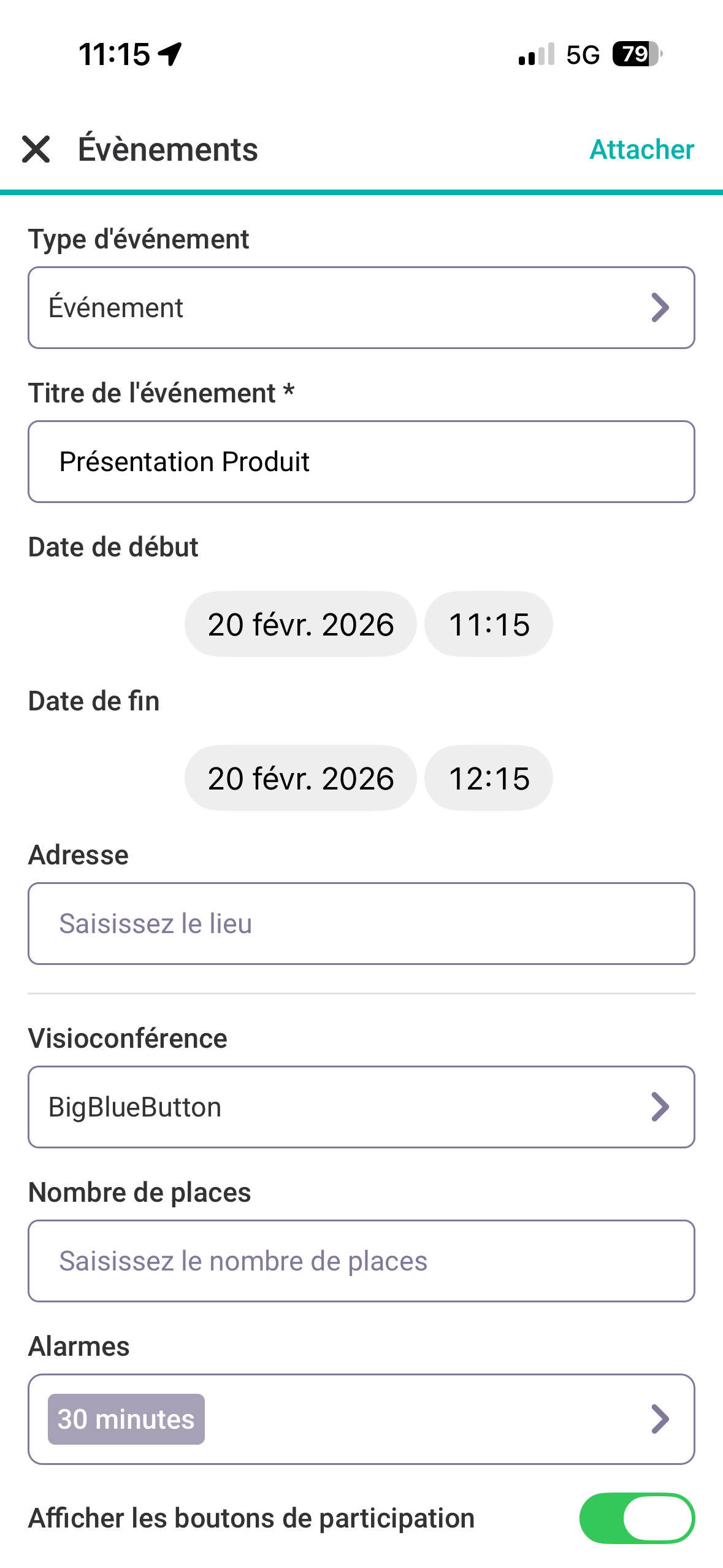Change the start date 20 févr. 2026

point(300,624)
